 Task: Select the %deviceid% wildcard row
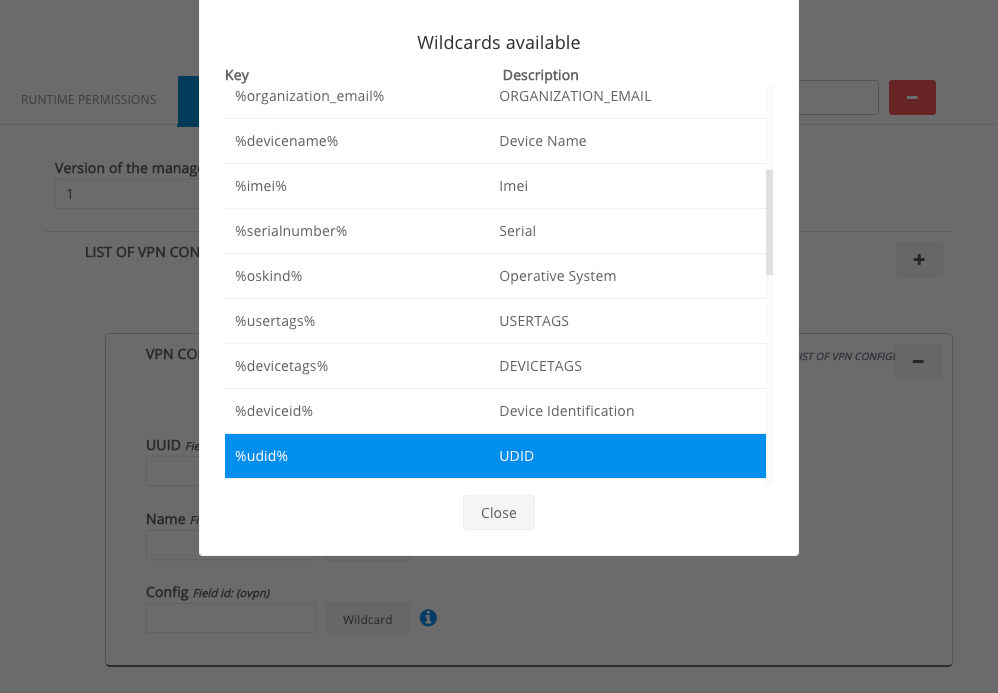point(495,411)
